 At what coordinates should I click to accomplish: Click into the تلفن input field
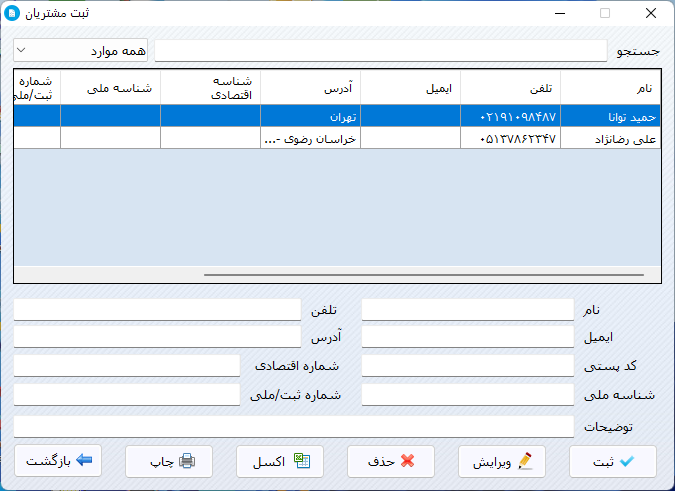coord(157,310)
